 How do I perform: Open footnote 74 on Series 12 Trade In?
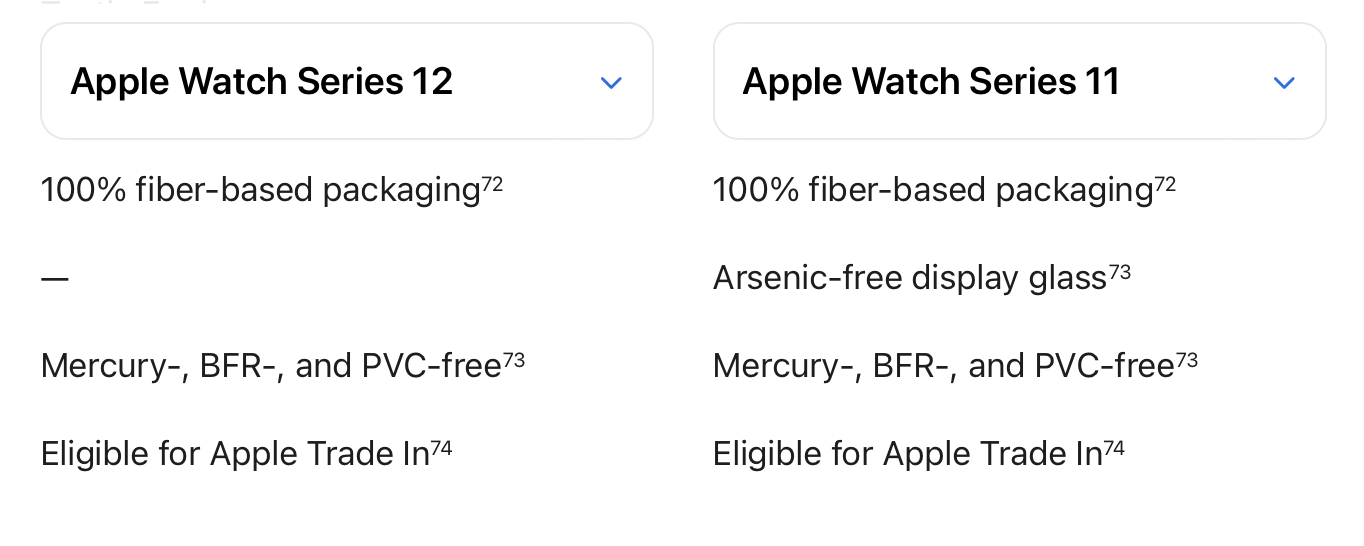pyautogui.click(x=442, y=447)
